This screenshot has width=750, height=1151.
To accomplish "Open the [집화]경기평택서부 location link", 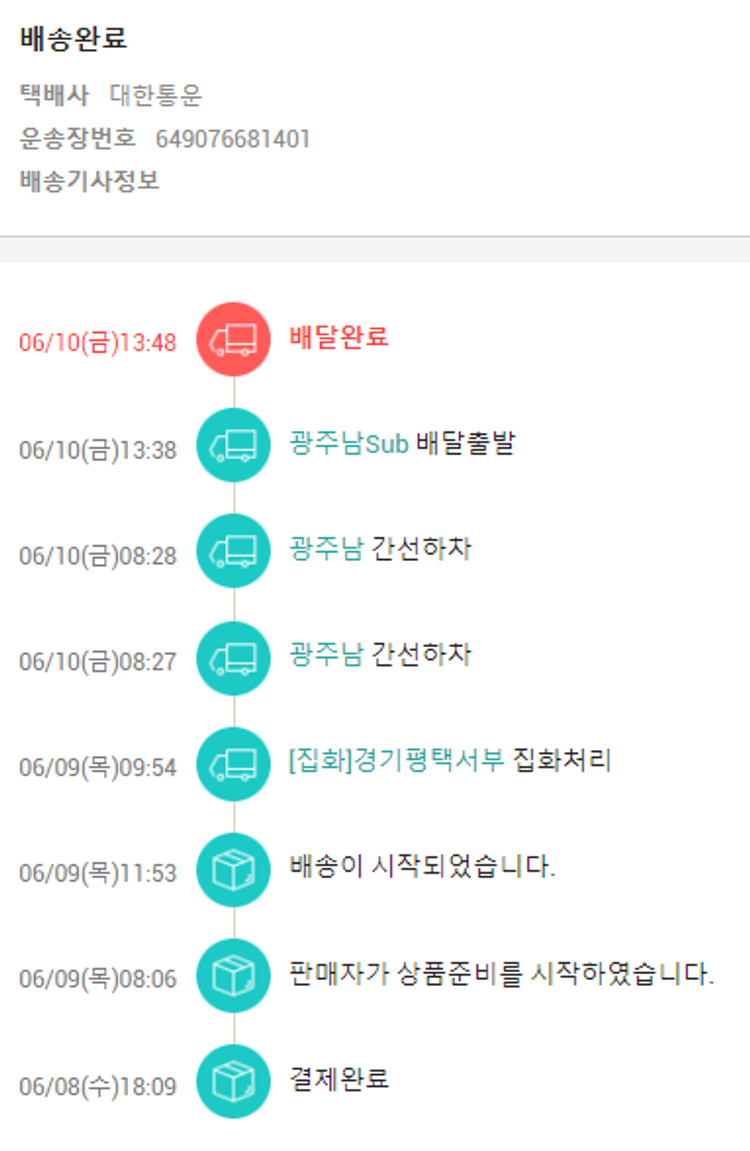I will (396, 761).
